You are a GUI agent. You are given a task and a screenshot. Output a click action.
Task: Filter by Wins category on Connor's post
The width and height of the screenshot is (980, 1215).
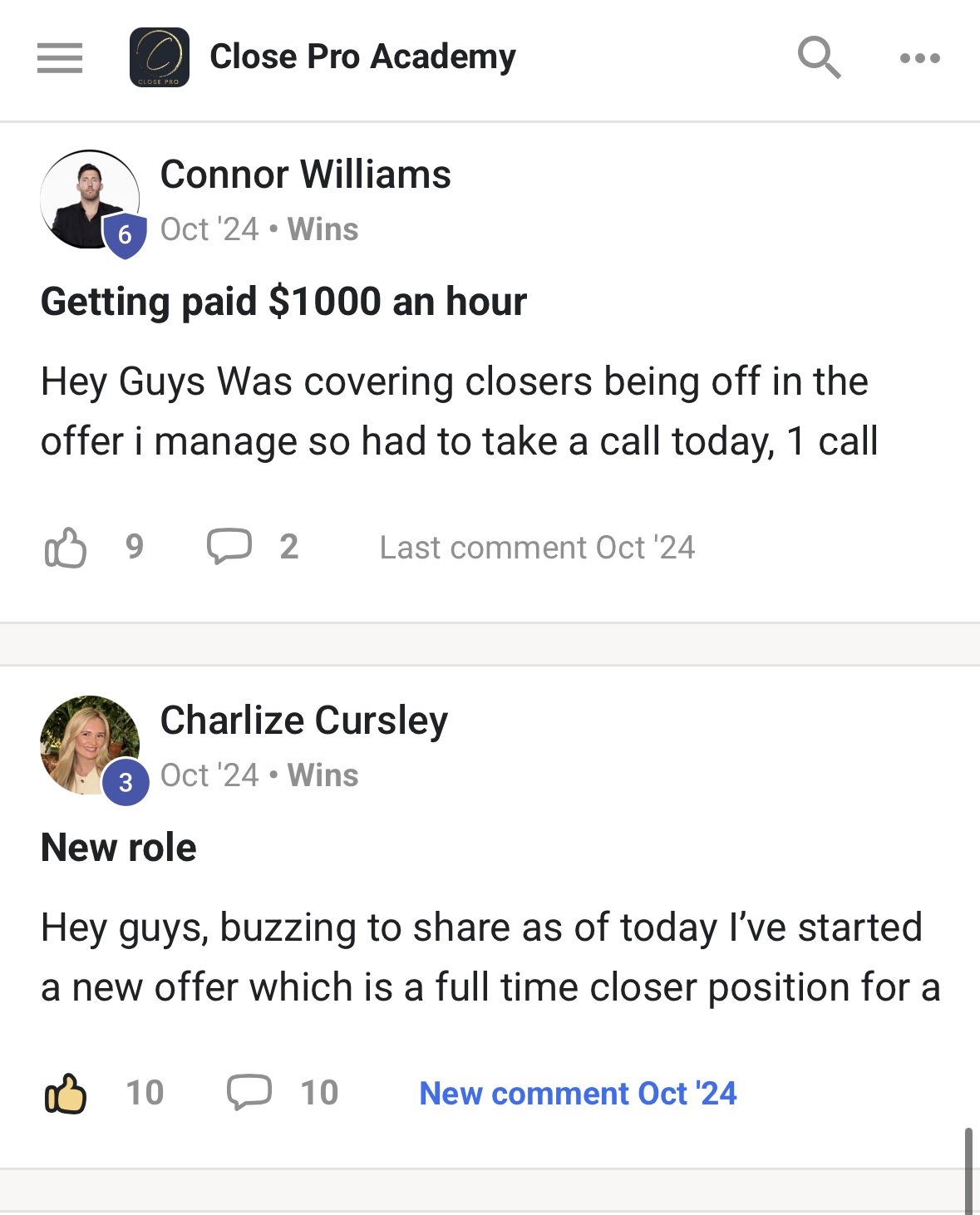323,229
